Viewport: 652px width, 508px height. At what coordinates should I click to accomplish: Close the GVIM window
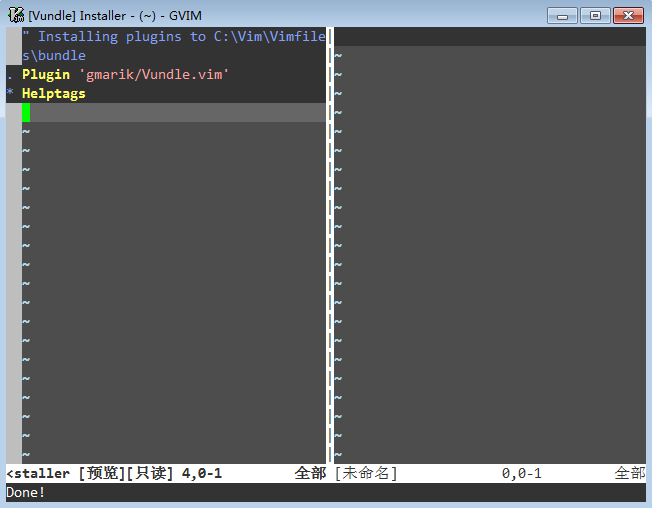pos(628,16)
